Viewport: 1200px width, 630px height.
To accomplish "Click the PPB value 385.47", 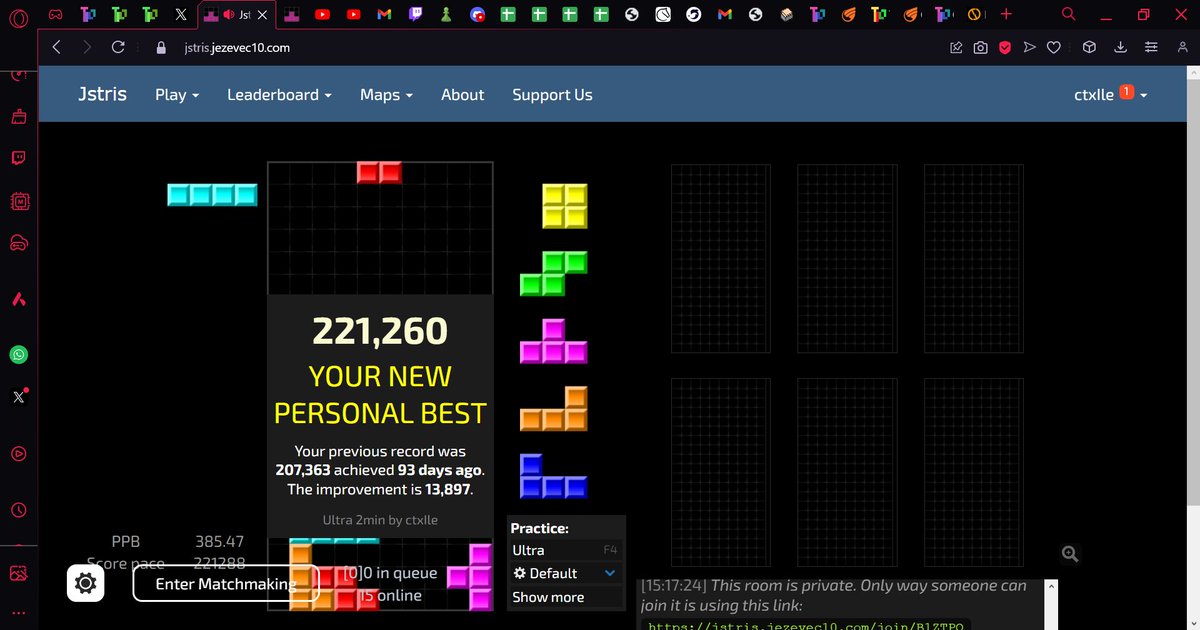I will 219,542.
